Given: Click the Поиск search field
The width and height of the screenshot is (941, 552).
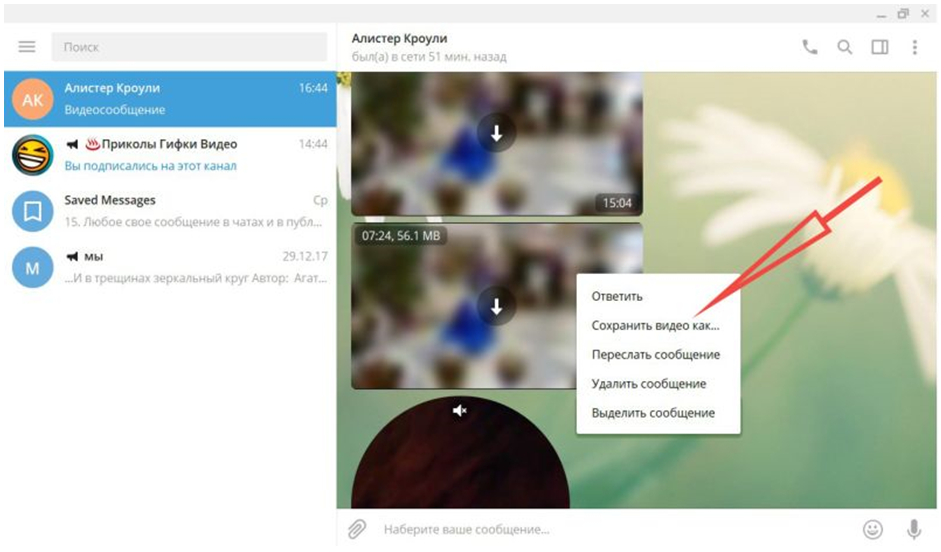Looking at the screenshot, I should [189, 47].
